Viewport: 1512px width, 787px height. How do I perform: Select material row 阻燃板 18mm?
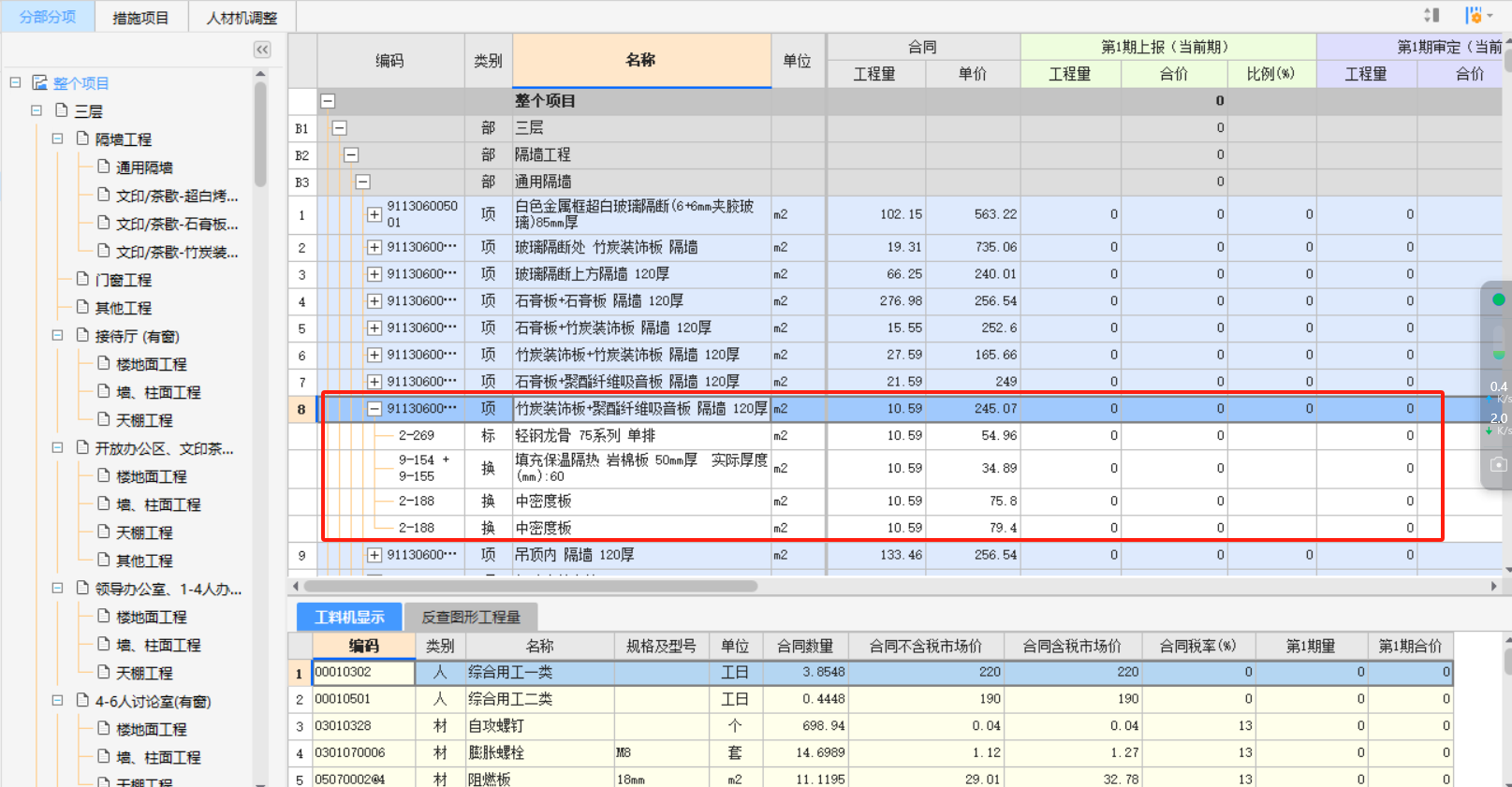[x=871, y=778]
